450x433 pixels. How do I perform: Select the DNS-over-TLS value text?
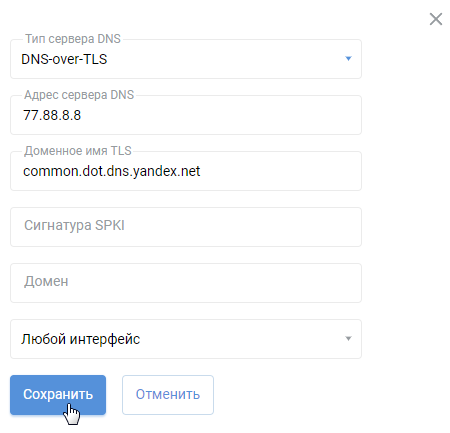click(64, 59)
